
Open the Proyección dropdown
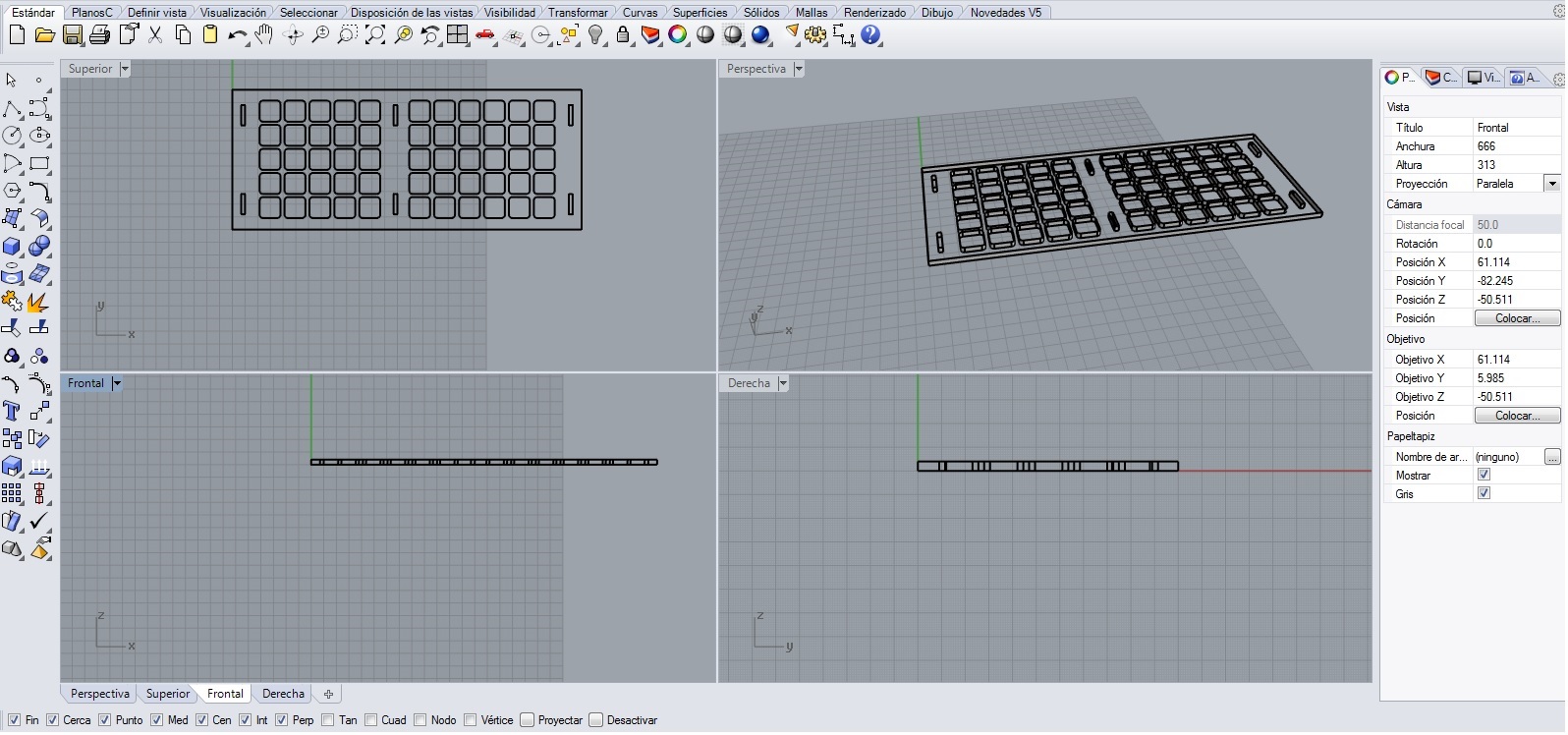[x=1552, y=184]
